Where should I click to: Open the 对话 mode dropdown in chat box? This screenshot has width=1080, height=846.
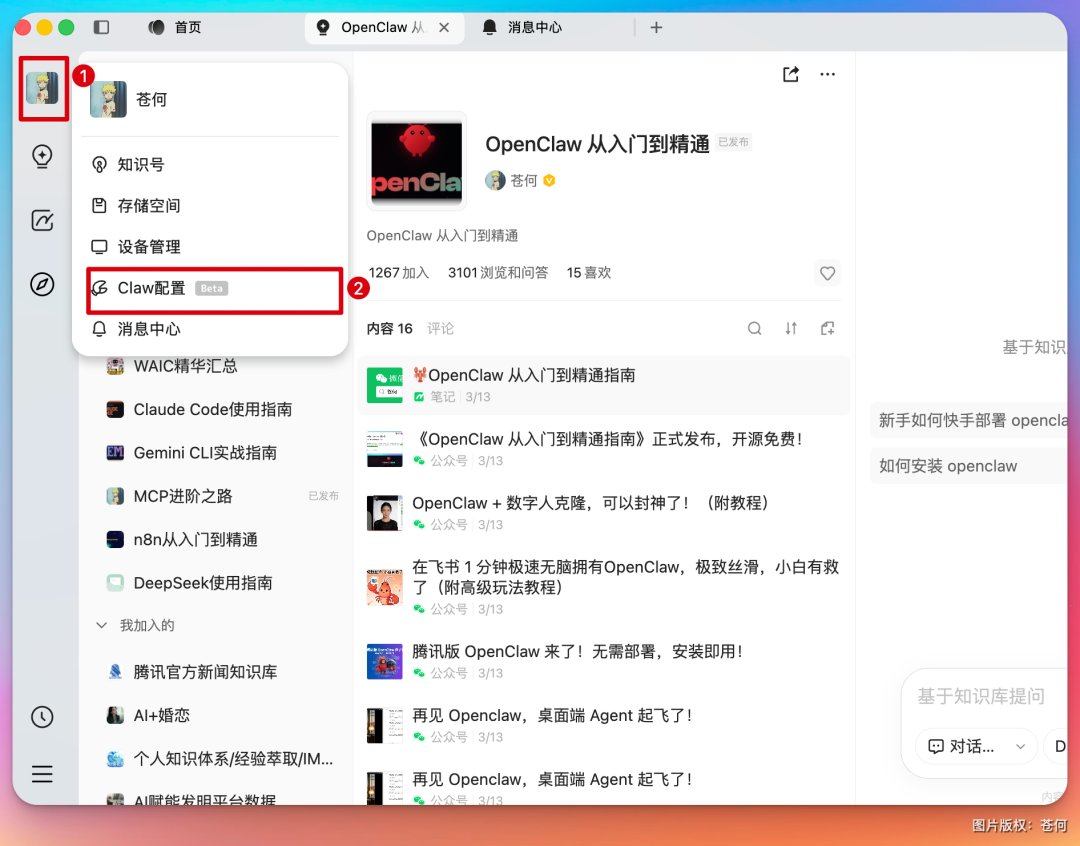(x=1019, y=747)
